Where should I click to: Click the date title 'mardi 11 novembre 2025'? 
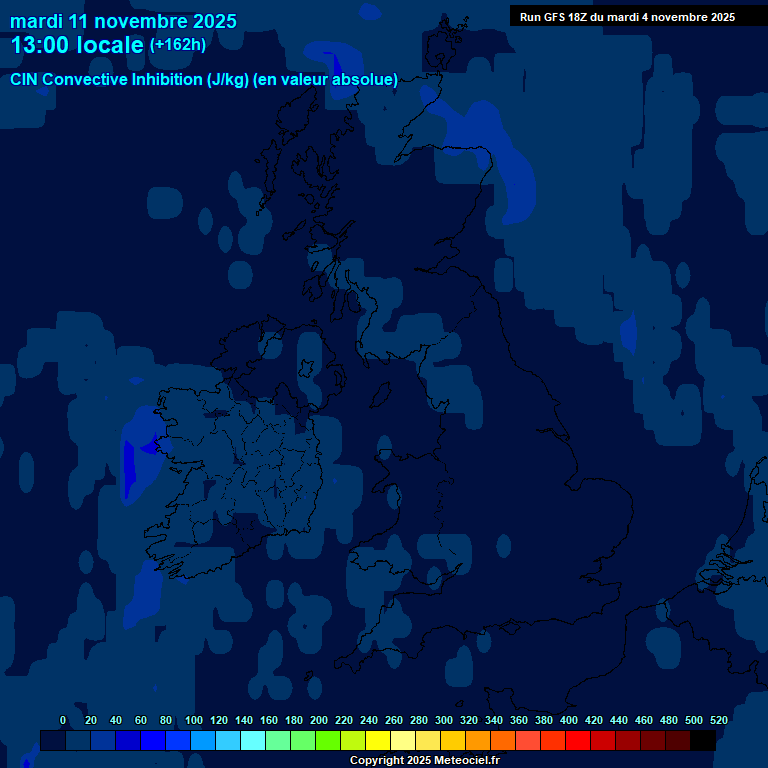pyautogui.click(x=124, y=21)
